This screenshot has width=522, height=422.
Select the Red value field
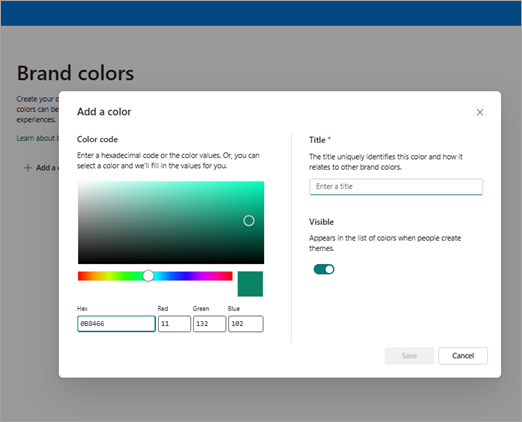174,324
